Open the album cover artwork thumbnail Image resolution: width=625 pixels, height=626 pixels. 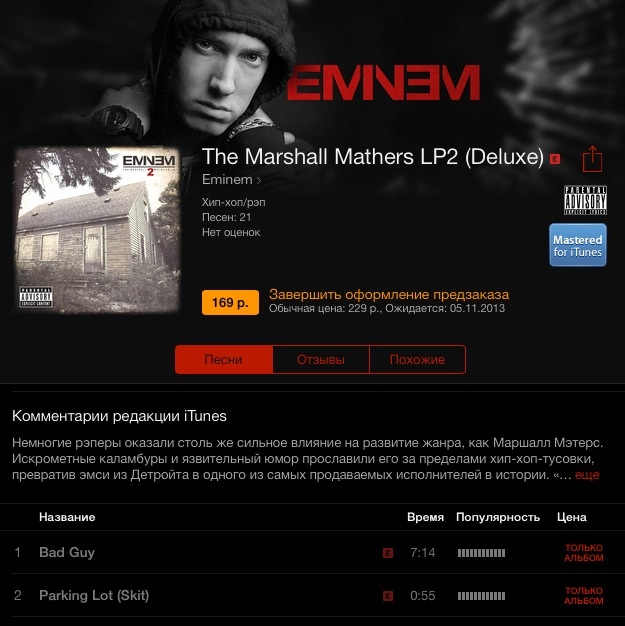[97, 231]
